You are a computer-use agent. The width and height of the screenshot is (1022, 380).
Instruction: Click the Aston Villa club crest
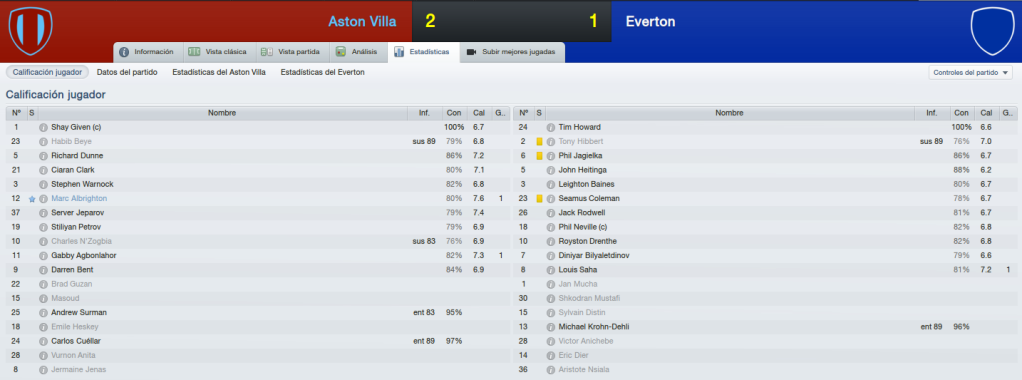tap(30, 31)
